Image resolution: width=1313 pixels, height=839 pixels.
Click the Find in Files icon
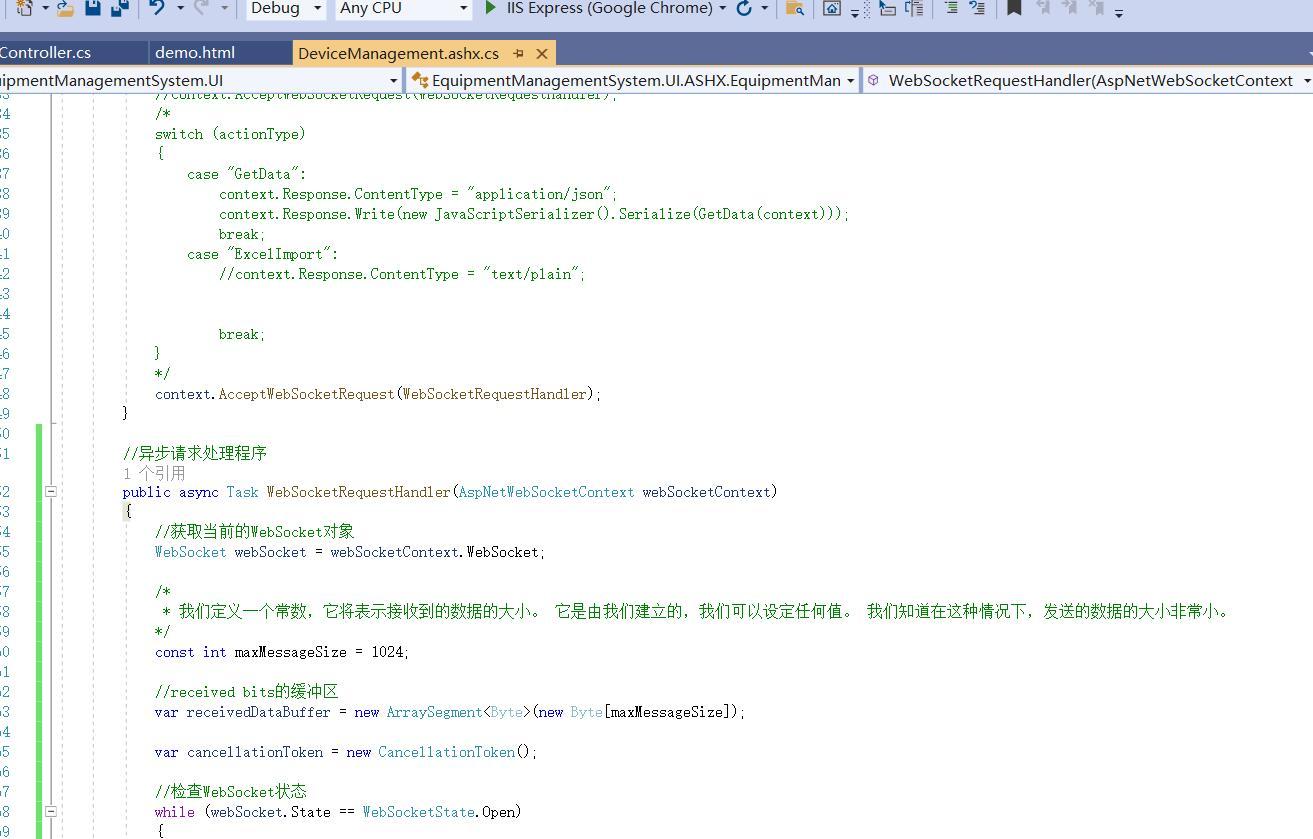pyautogui.click(x=795, y=8)
